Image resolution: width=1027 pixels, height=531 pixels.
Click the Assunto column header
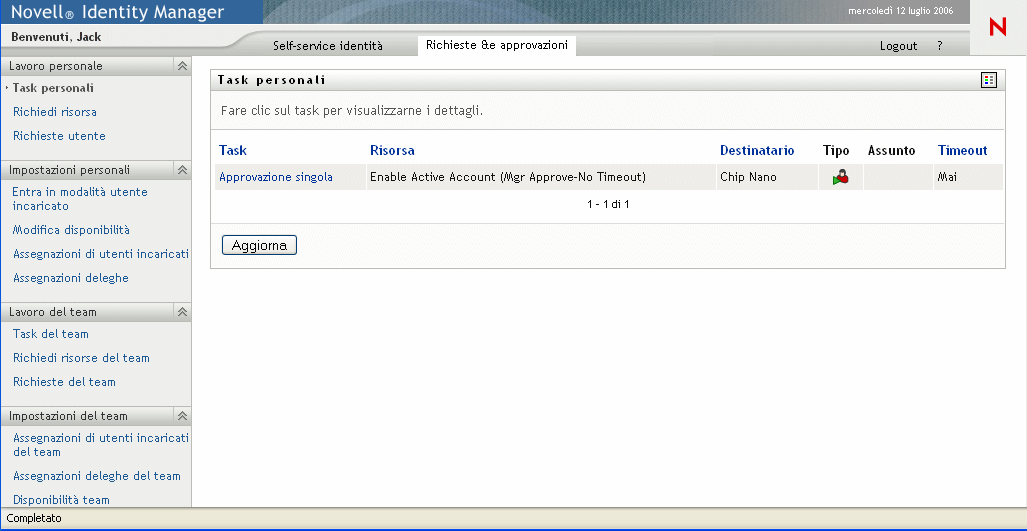[x=891, y=151]
